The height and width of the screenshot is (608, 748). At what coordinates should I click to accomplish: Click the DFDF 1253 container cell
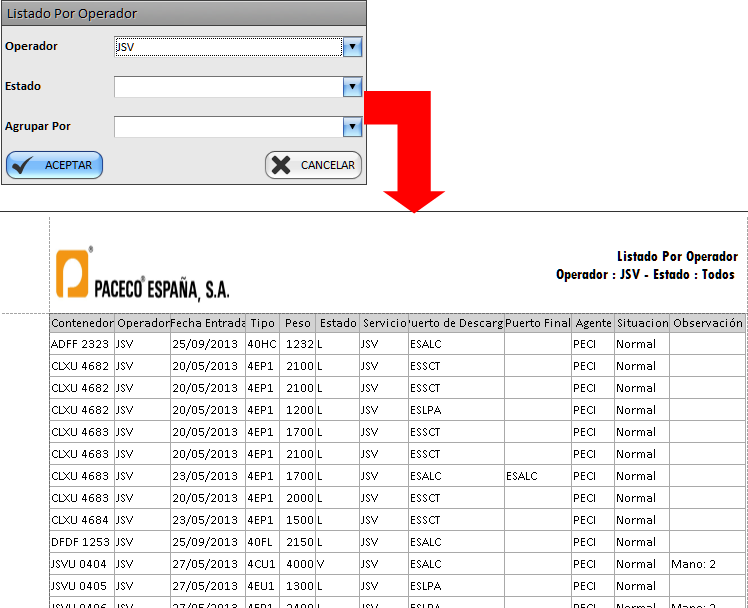pyautogui.click(x=82, y=542)
